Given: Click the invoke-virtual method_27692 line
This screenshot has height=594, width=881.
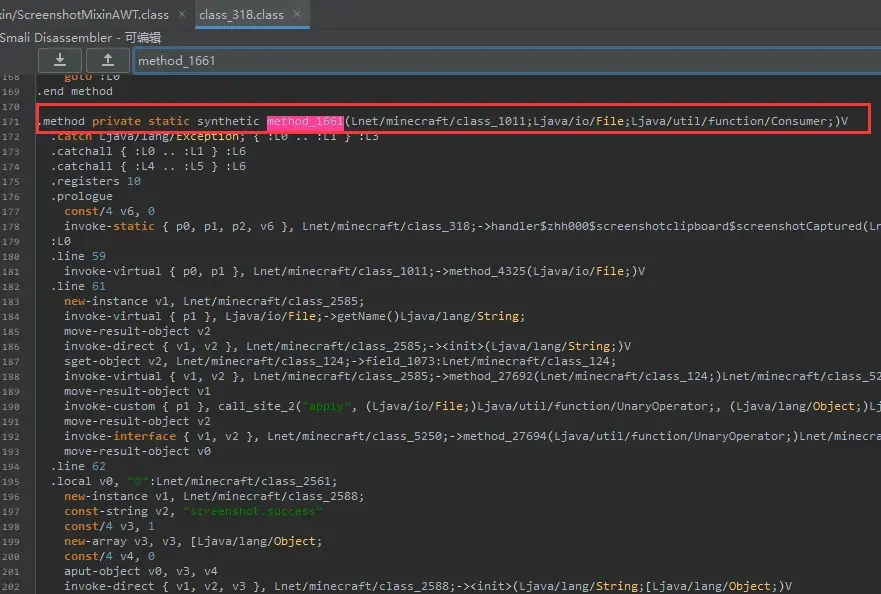Looking at the screenshot, I should point(472,377).
